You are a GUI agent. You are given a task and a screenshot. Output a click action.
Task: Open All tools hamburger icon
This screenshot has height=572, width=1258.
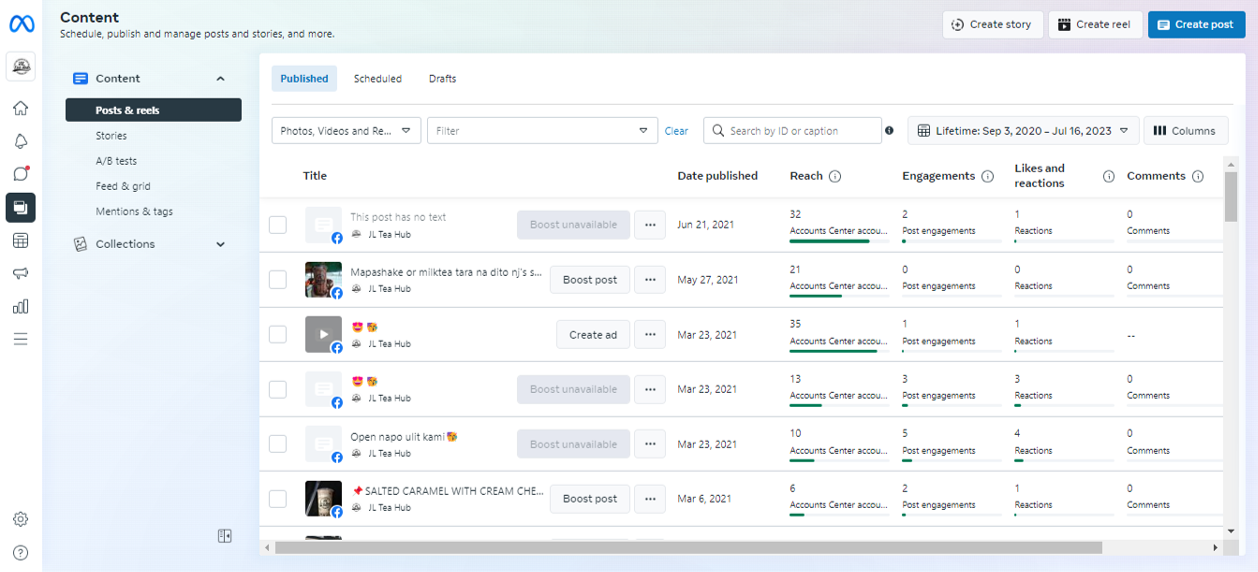click(x=21, y=339)
